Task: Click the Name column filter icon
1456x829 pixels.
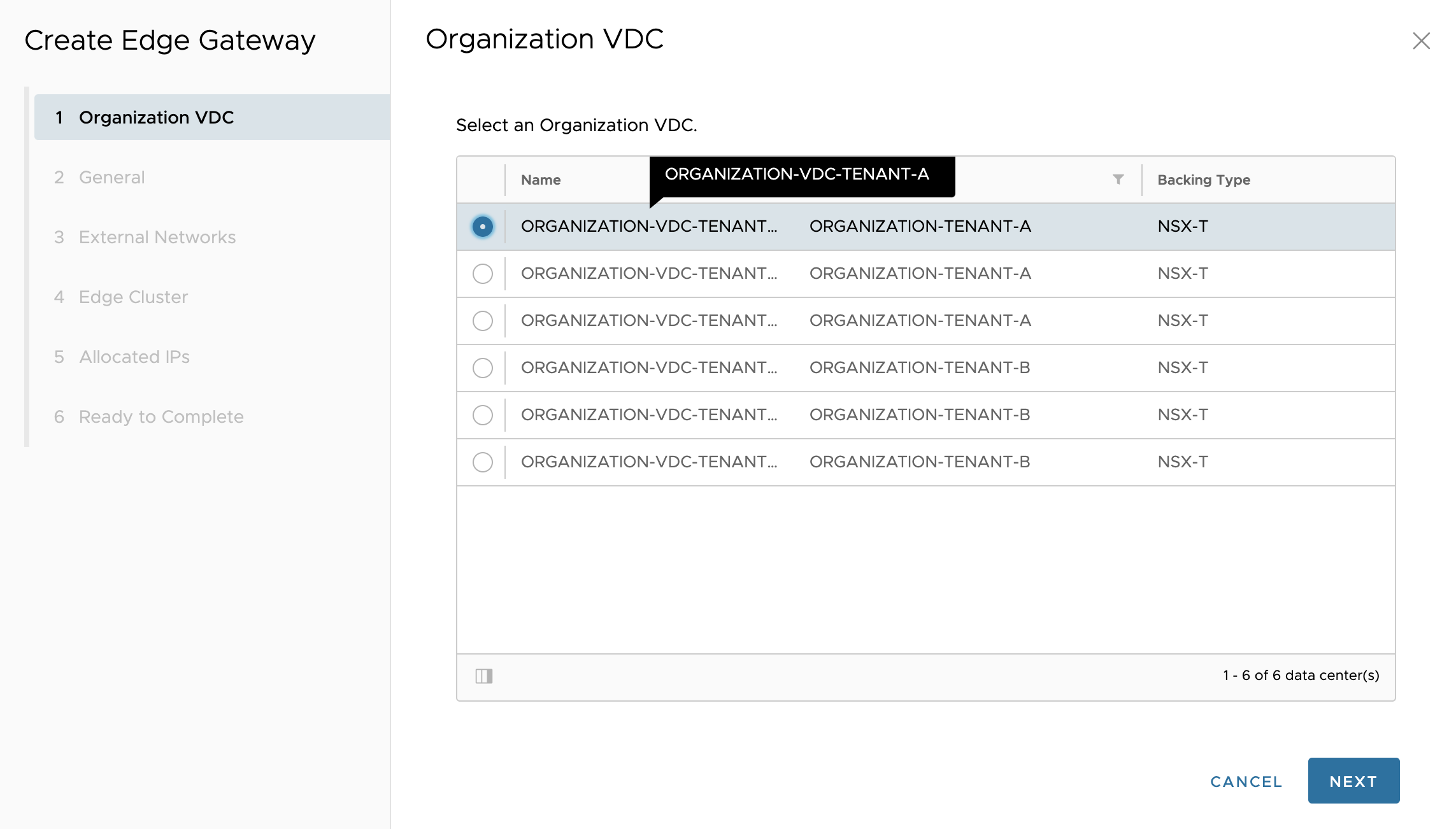Action: [1118, 180]
